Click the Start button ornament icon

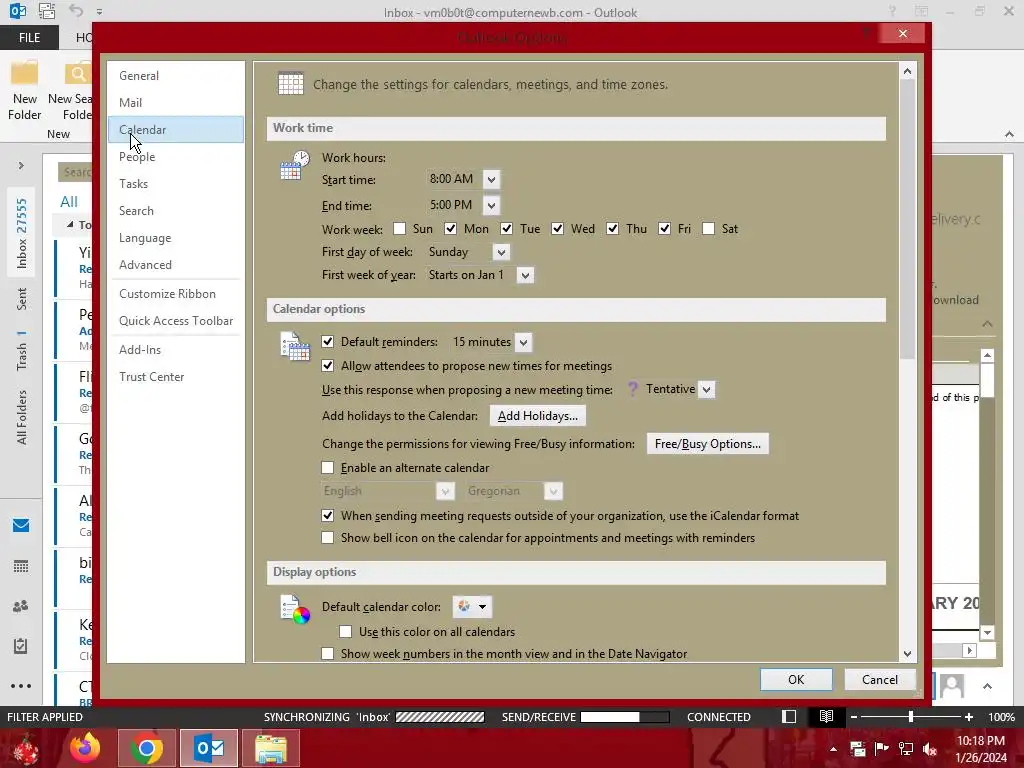click(26, 748)
